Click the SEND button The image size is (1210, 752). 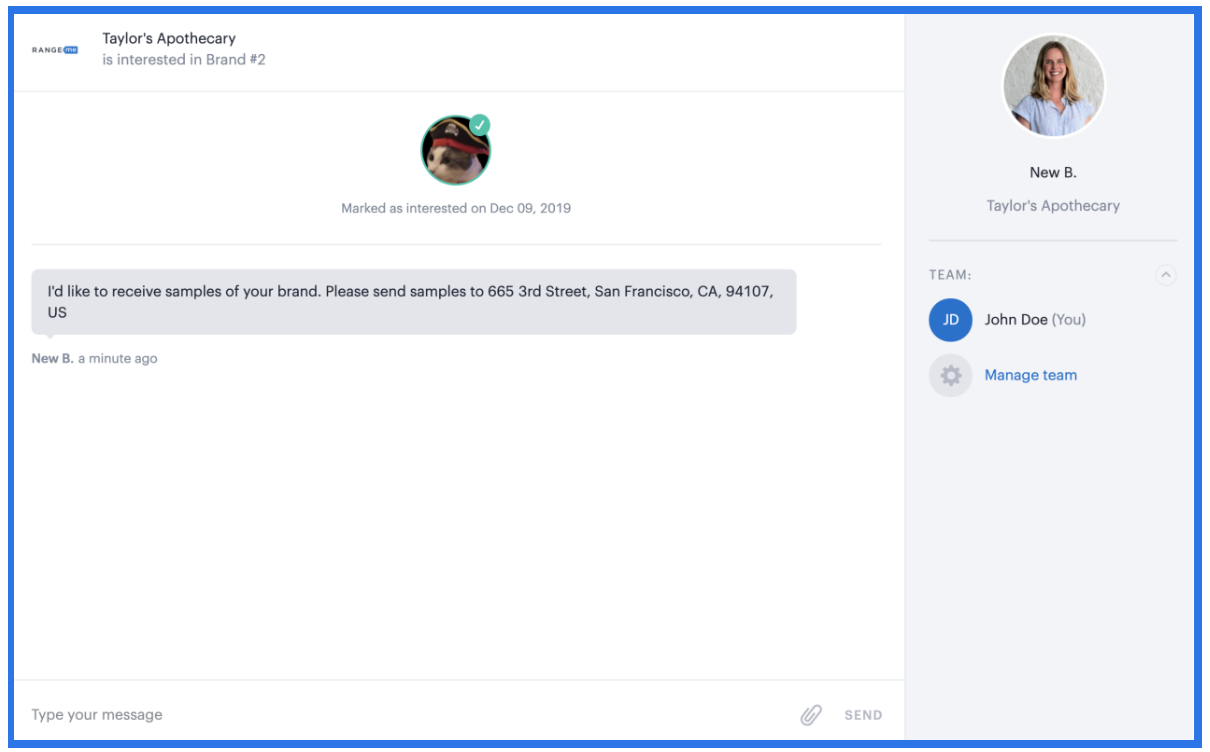863,715
